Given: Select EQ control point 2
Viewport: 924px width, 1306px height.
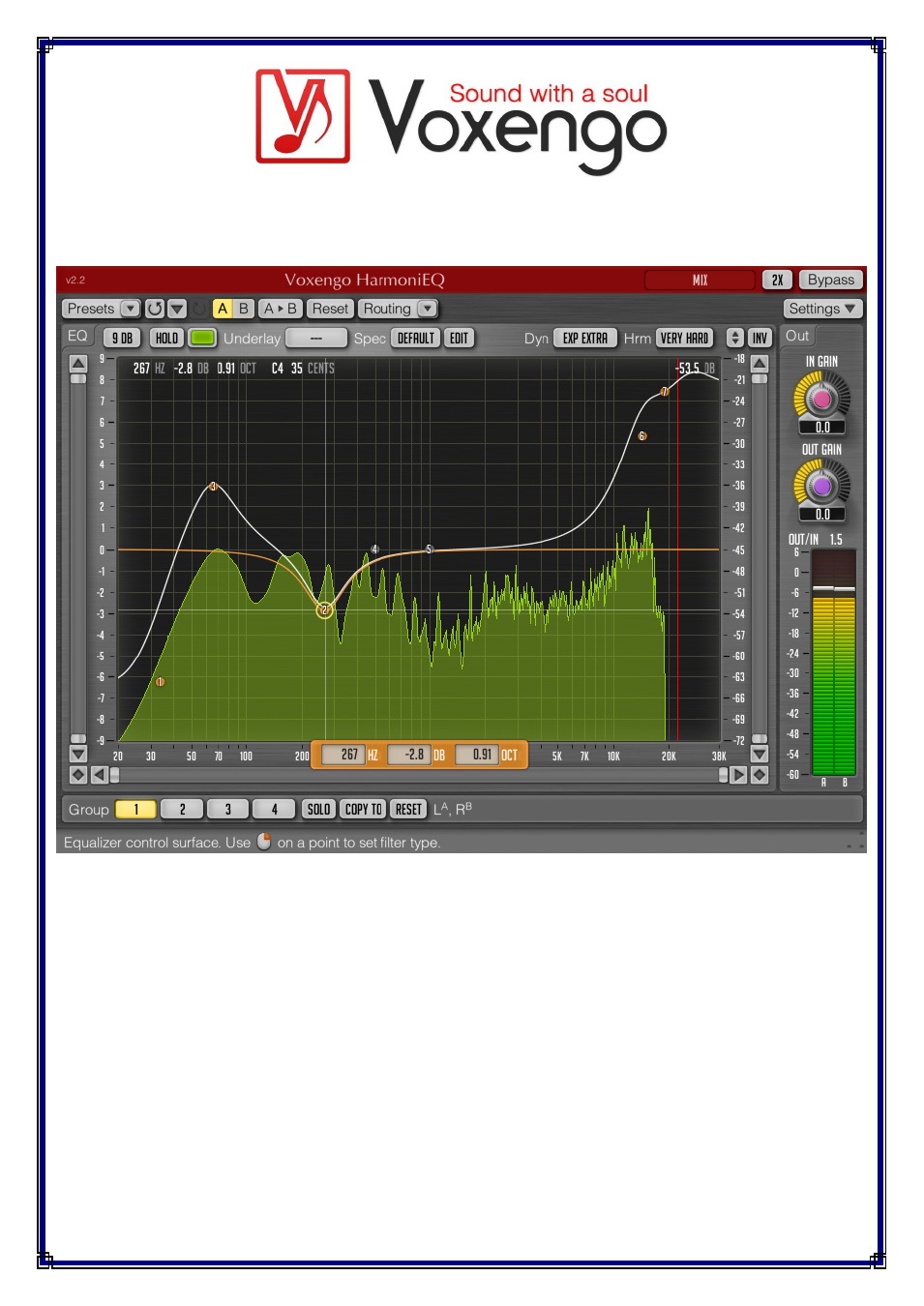Looking at the screenshot, I should (325, 609).
